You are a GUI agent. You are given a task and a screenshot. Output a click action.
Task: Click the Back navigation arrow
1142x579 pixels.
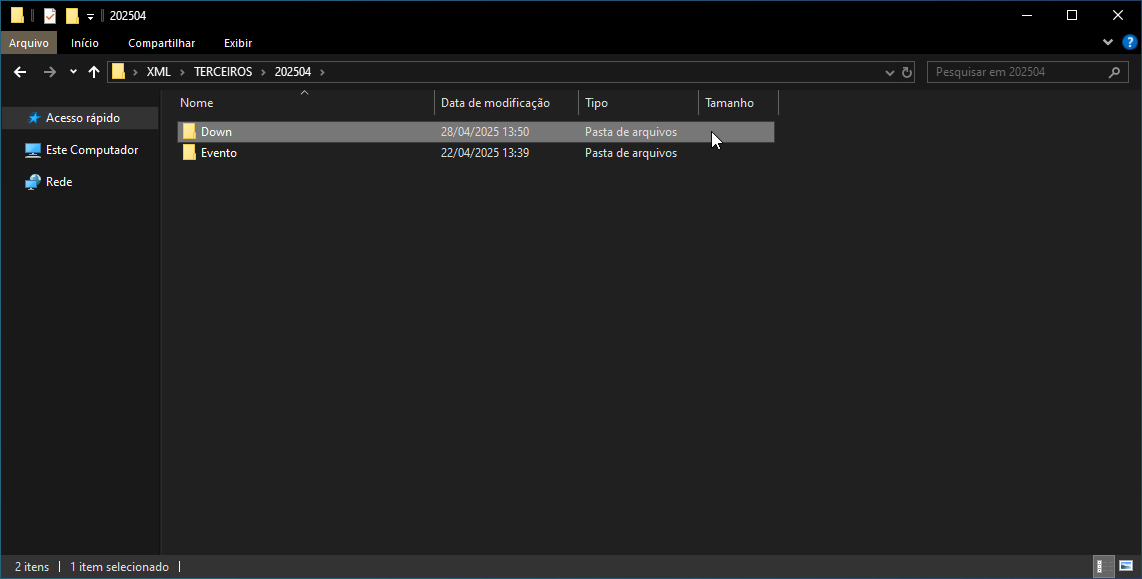19,72
